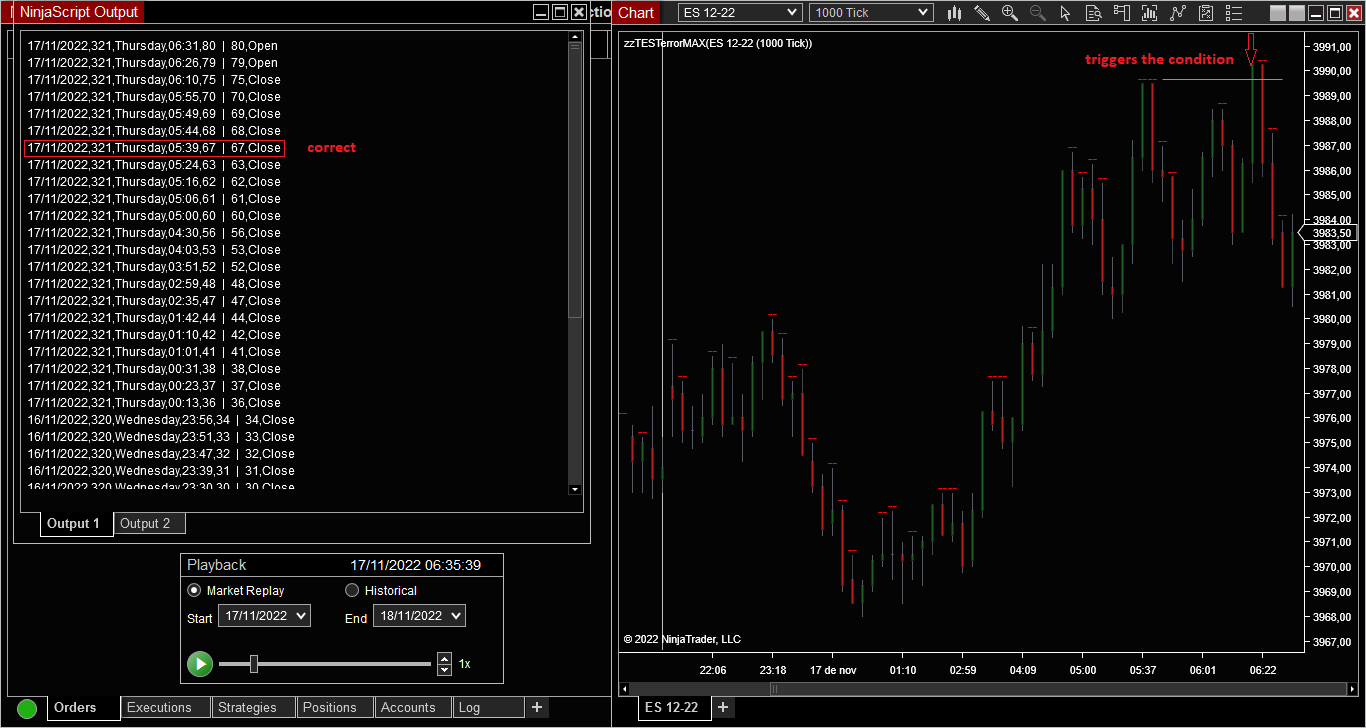This screenshot has height=728, width=1366.
Task: Click the Chart window title label
Action: [x=636, y=13]
